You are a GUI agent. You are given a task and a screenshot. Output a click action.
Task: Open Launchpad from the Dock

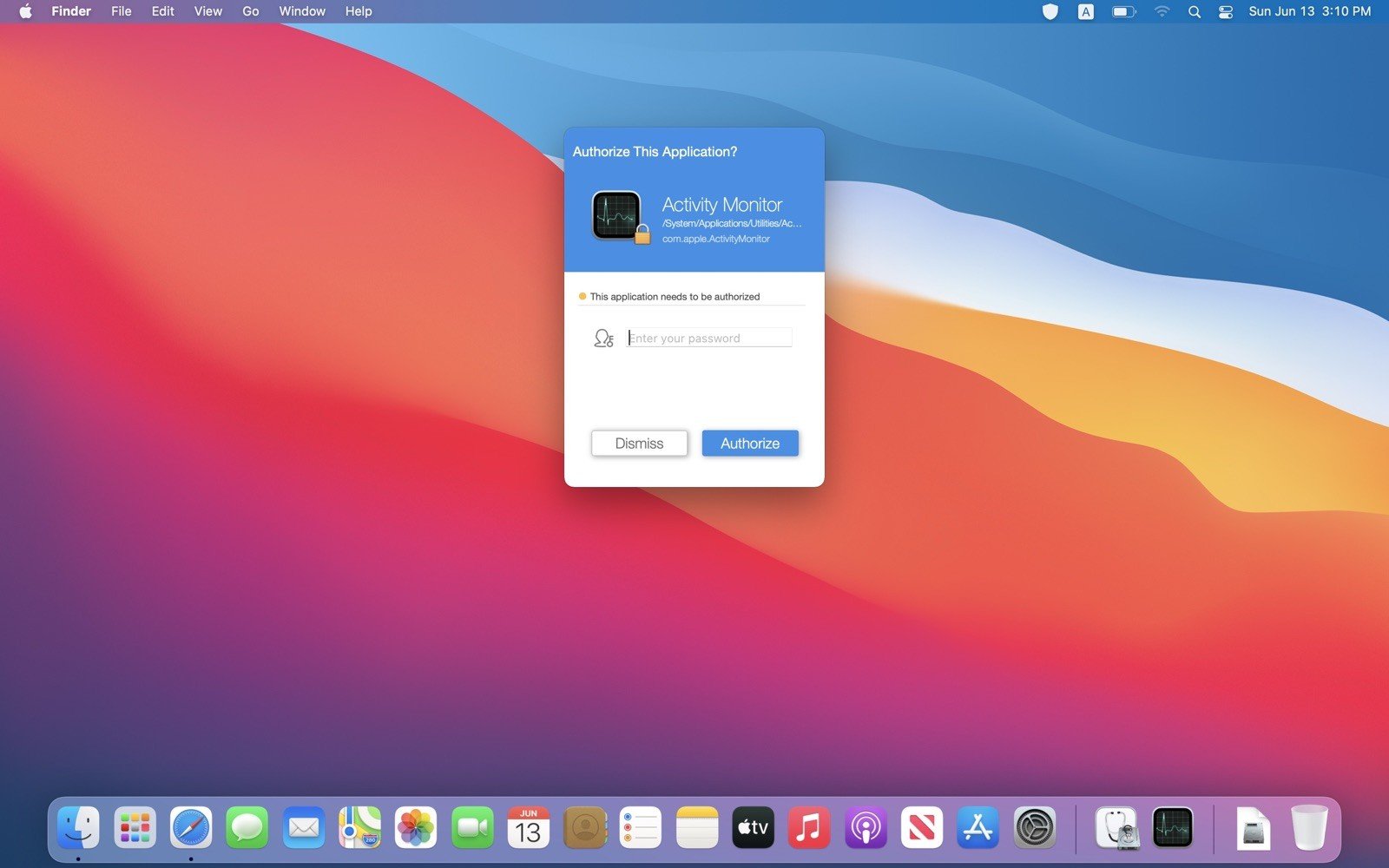(x=135, y=828)
